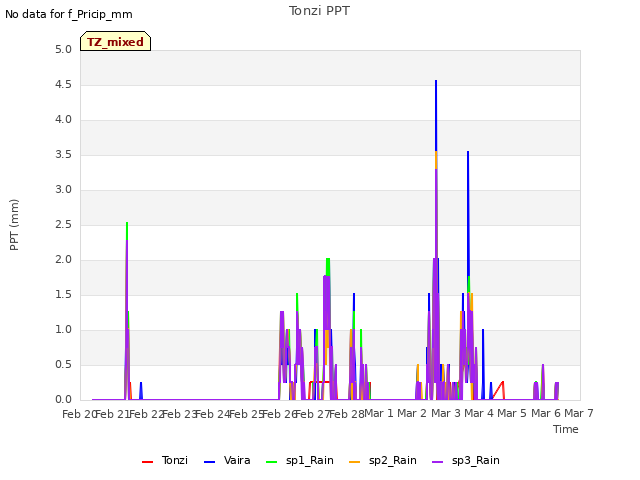Click the 0.5 y-axis tick label
The image size is (640, 480).
(63, 364)
